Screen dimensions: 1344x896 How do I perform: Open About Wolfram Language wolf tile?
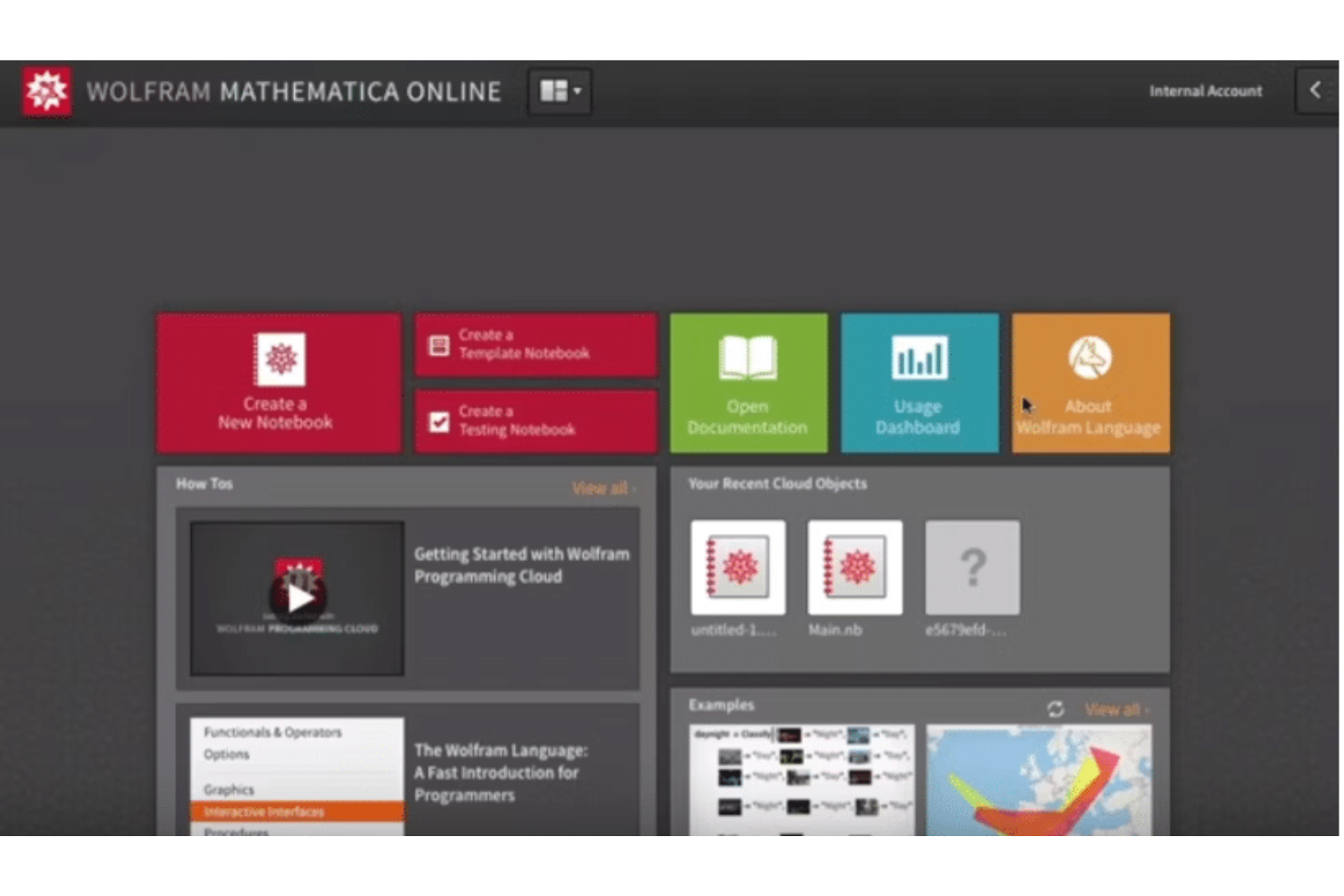(1091, 383)
